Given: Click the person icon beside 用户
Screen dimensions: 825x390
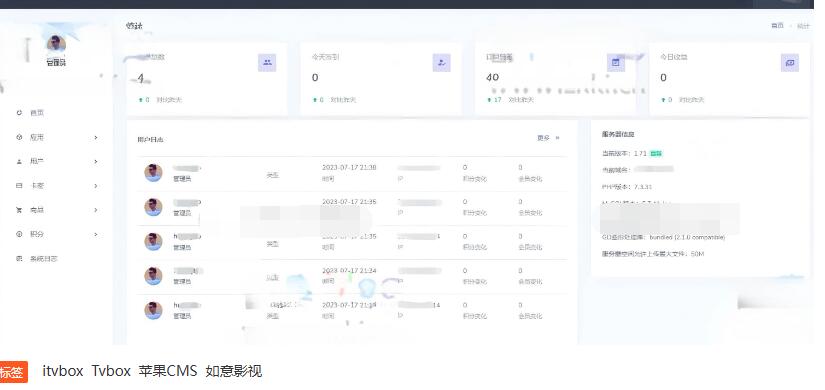Looking at the screenshot, I should pos(19,161).
